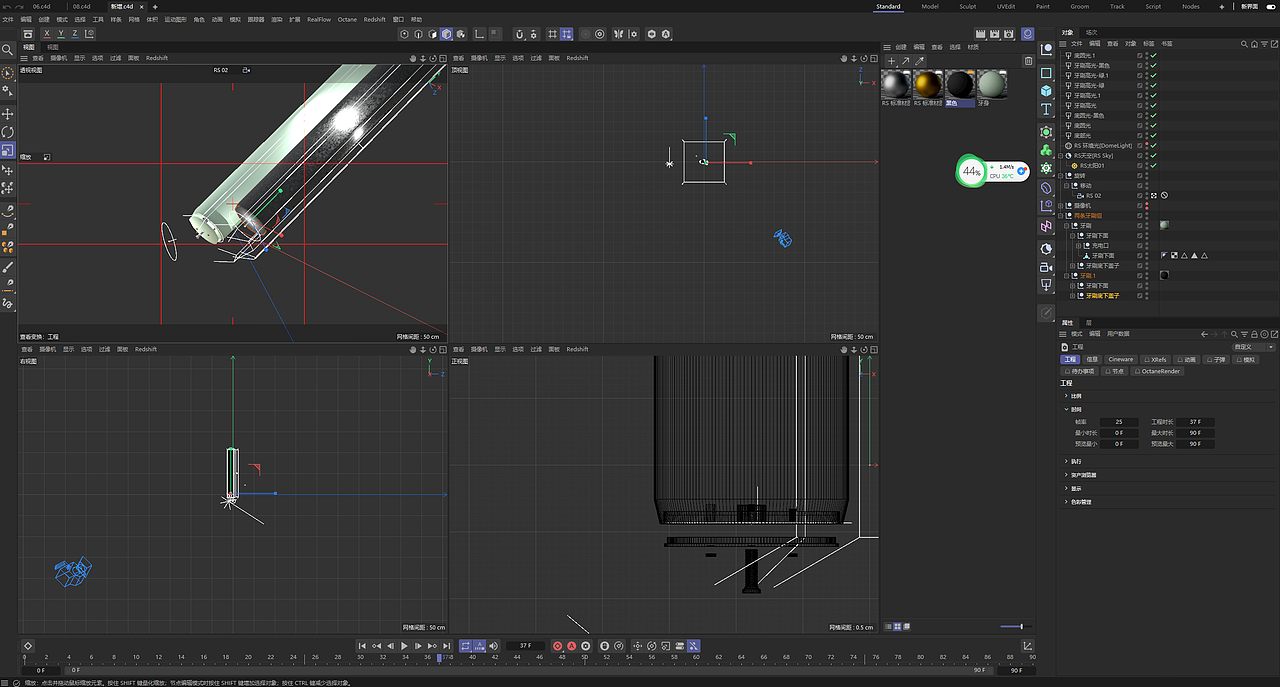Toggle the X axis lock

pyautogui.click(x=46, y=34)
